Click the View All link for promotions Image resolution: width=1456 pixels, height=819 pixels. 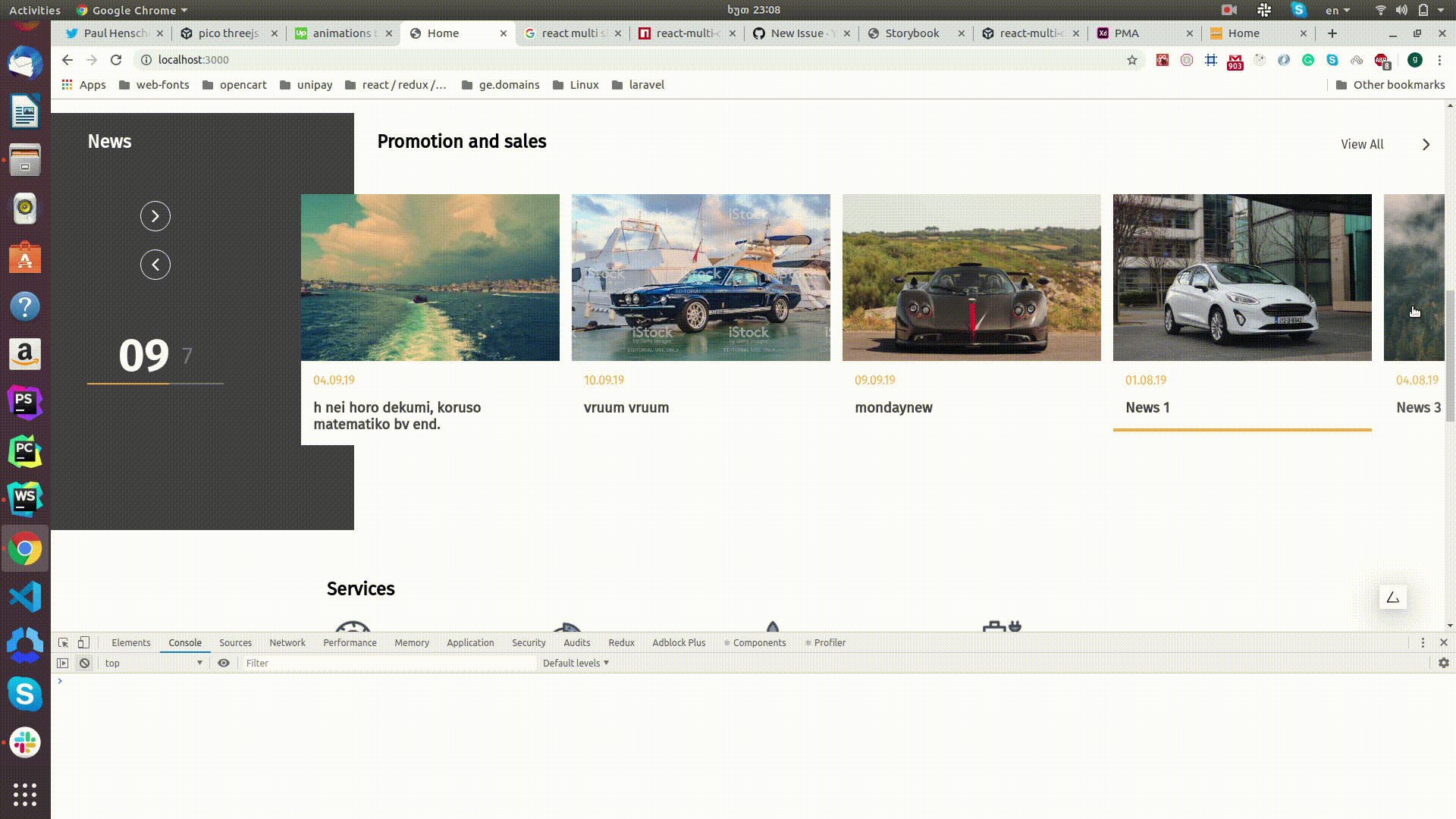click(x=1361, y=144)
